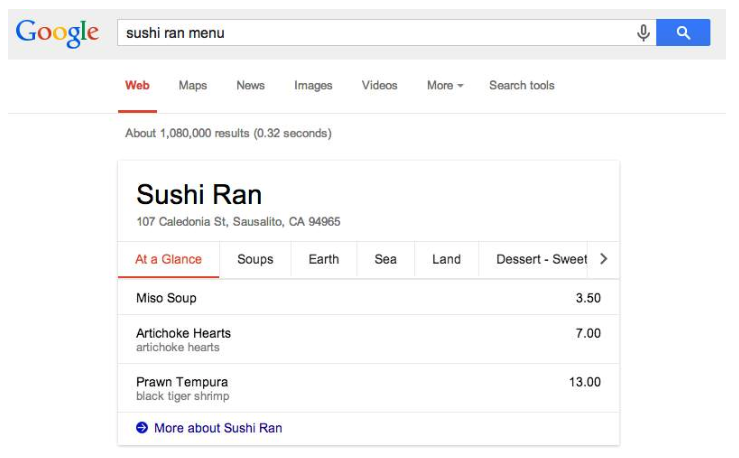Switch to Maps results

193,85
